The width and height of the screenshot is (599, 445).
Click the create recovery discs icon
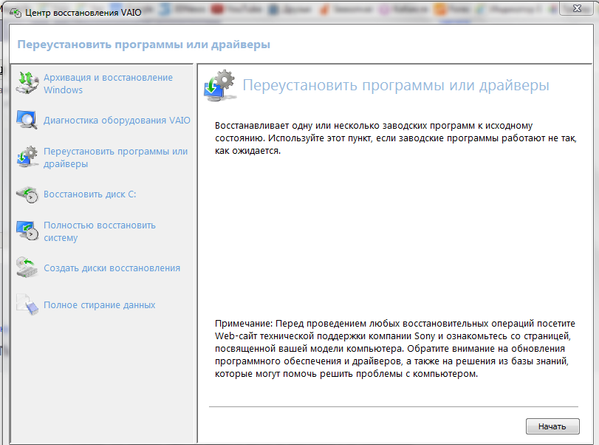(27, 267)
